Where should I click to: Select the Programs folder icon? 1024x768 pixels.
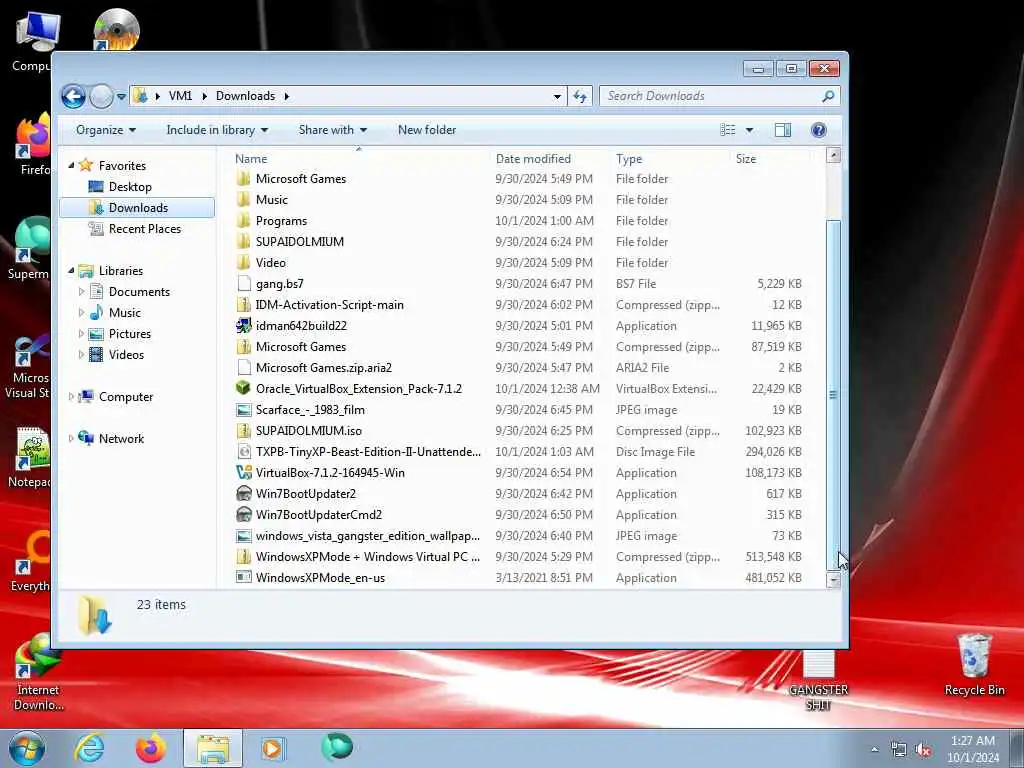coord(244,221)
